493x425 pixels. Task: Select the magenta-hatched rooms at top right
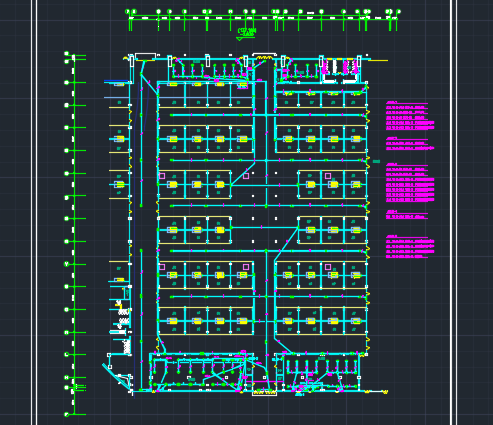tap(340, 67)
